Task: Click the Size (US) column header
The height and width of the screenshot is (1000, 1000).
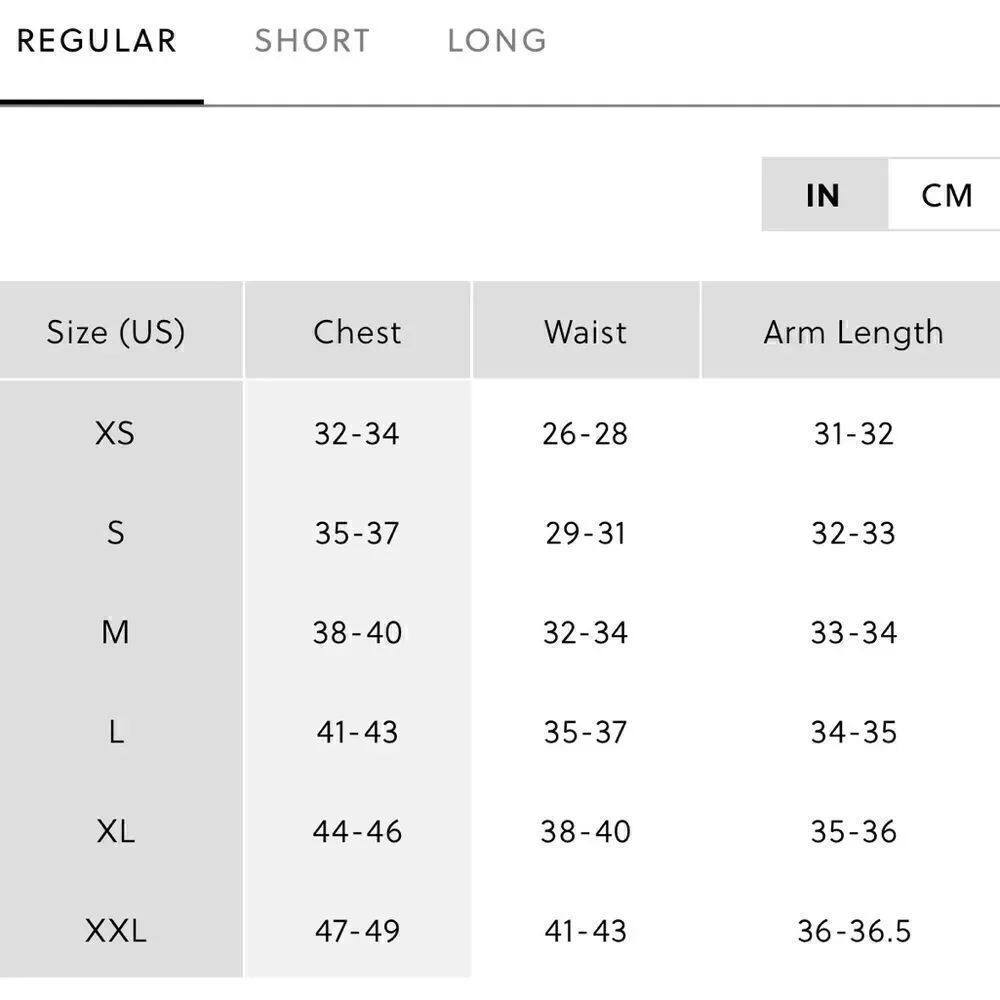Action: coord(116,331)
